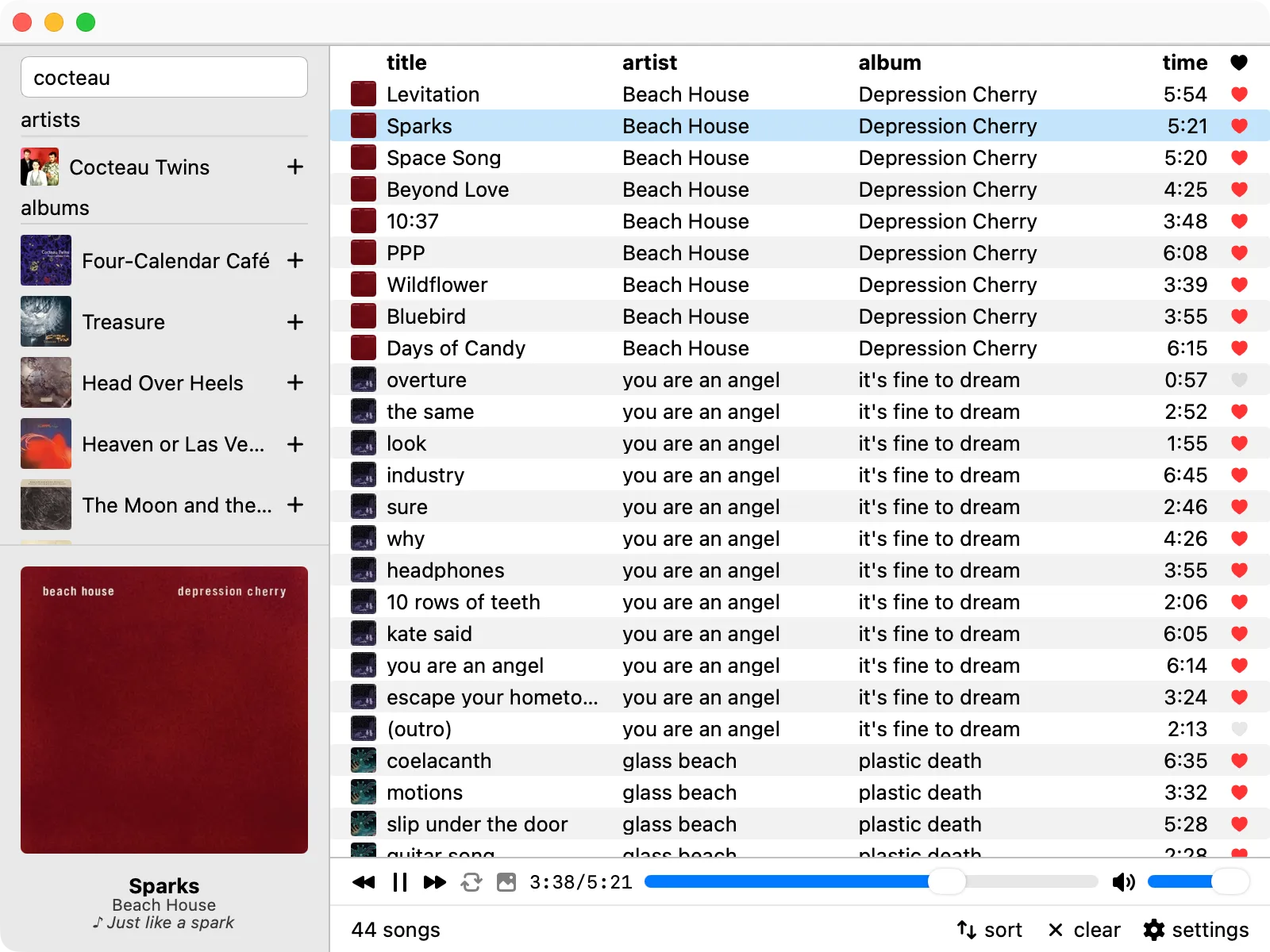Screen dimensions: 1270x952
Task: Like the song overture
Action: 1239,379
